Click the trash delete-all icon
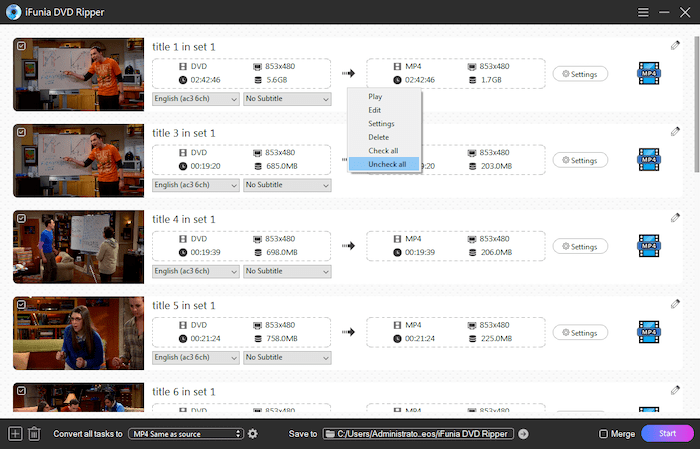The width and height of the screenshot is (700, 449). coord(34,433)
